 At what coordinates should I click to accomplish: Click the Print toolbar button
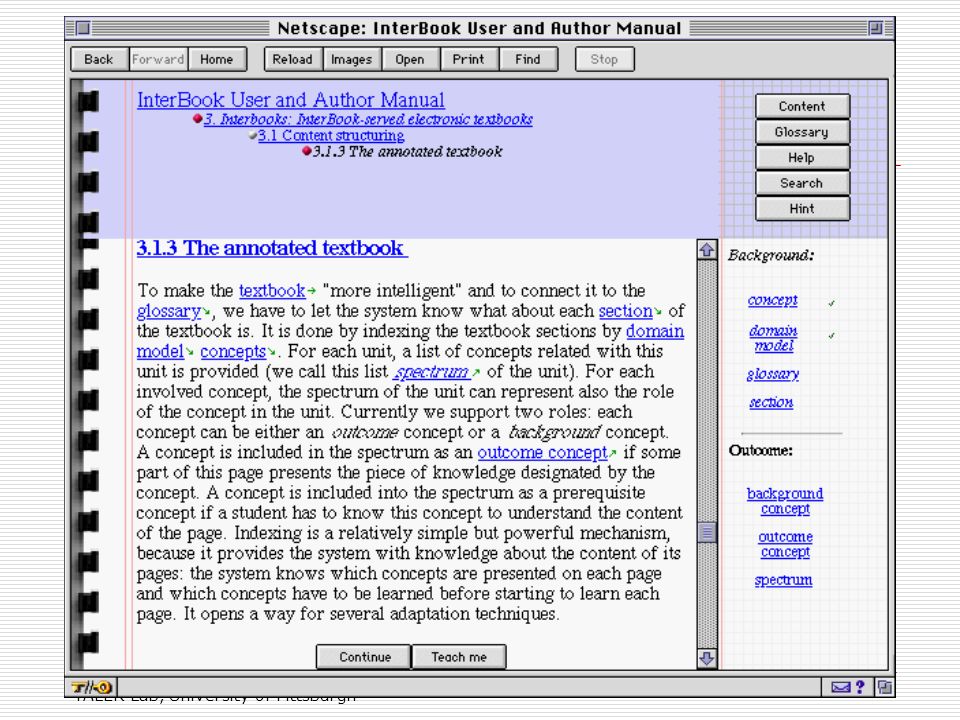tap(469, 59)
